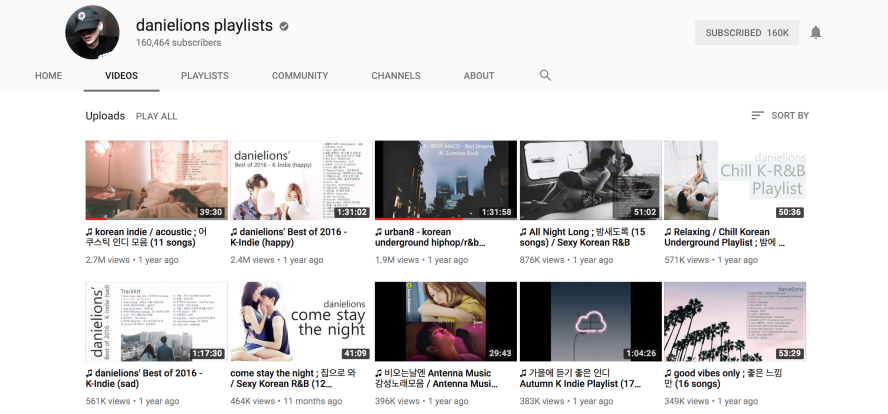This screenshot has width=888, height=414.
Task: Click the verified badge next to channel name
Action: click(284, 26)
